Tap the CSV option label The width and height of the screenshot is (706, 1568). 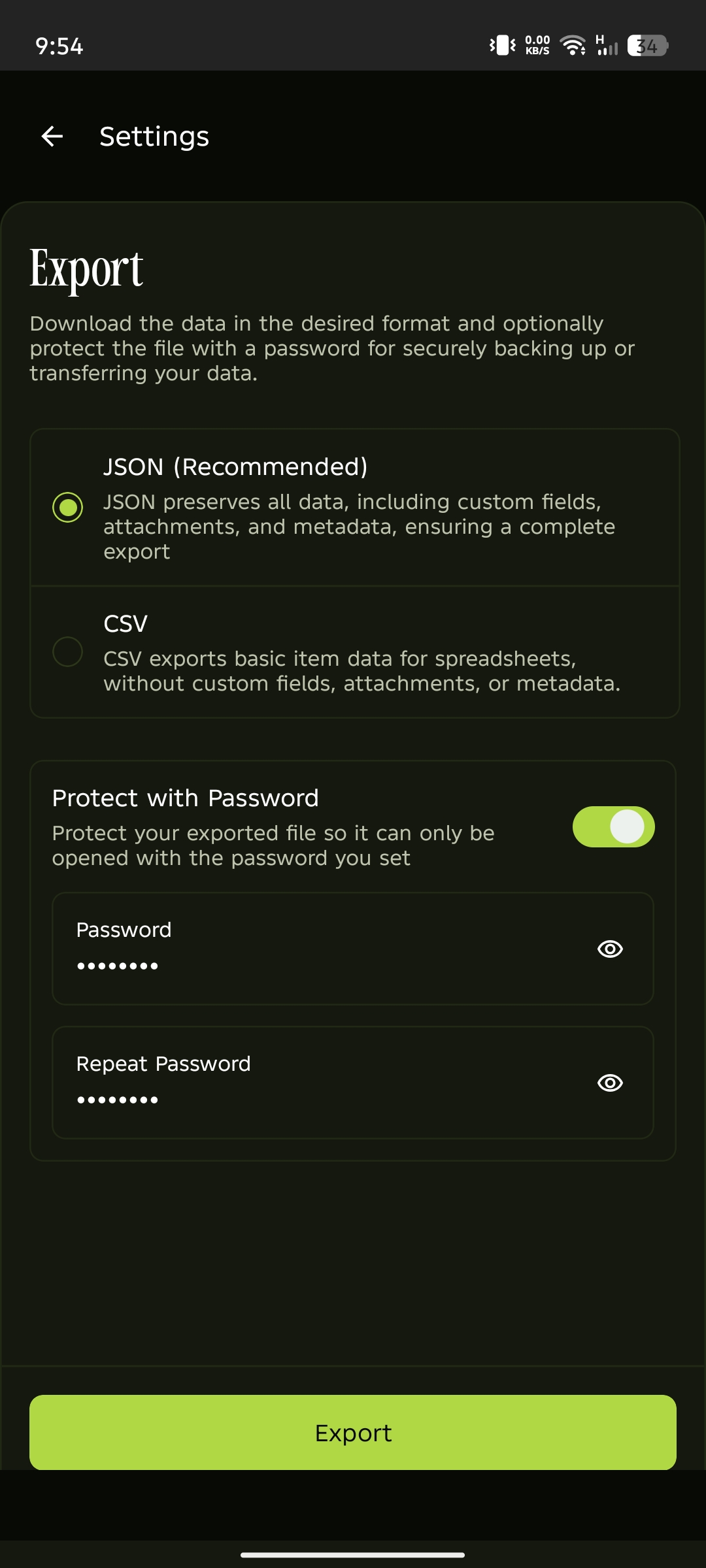pos(126,624)
